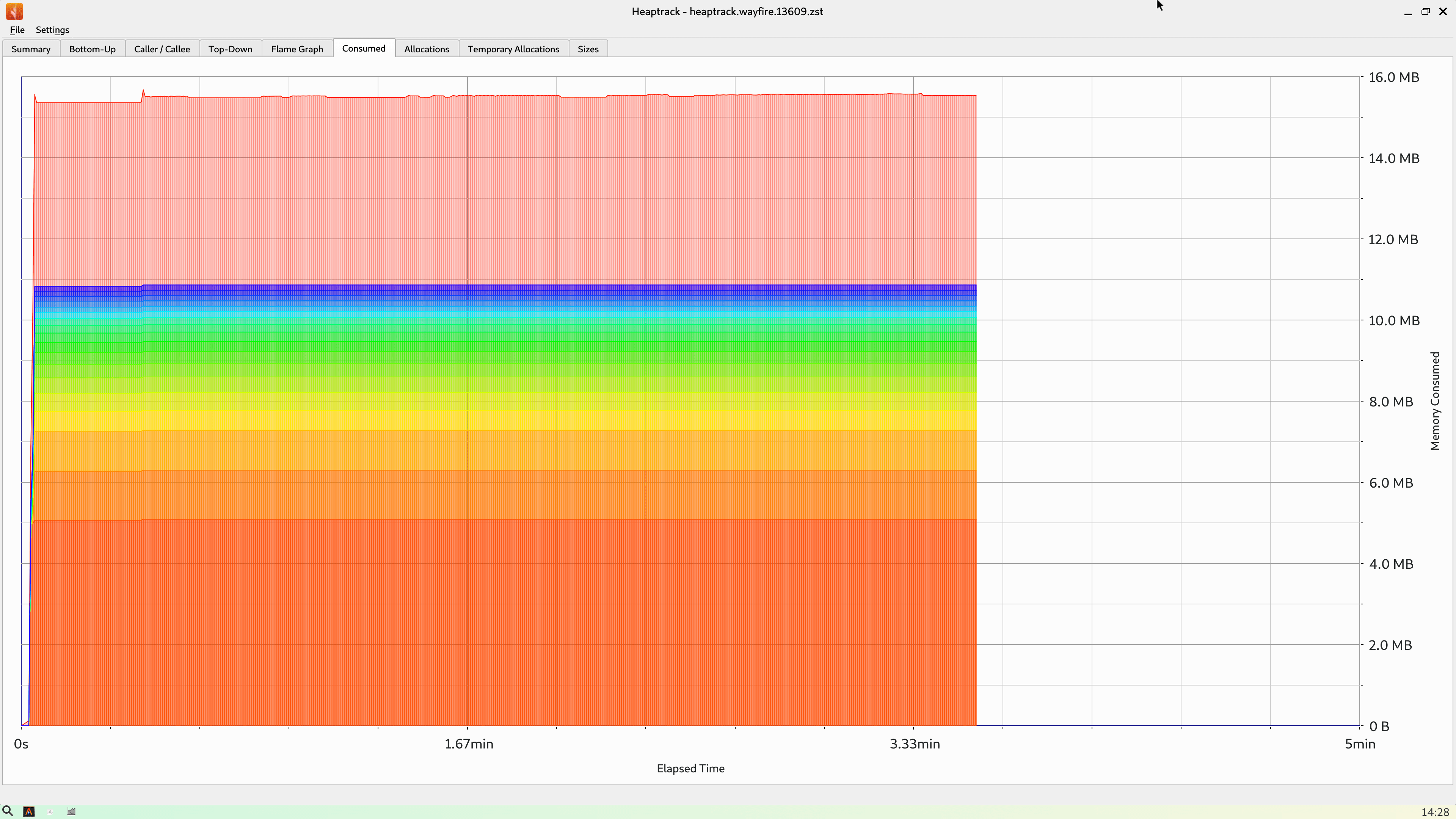View the Flame Graph
This screenshot has width=1456, height=819.
(x=297, y=49)
